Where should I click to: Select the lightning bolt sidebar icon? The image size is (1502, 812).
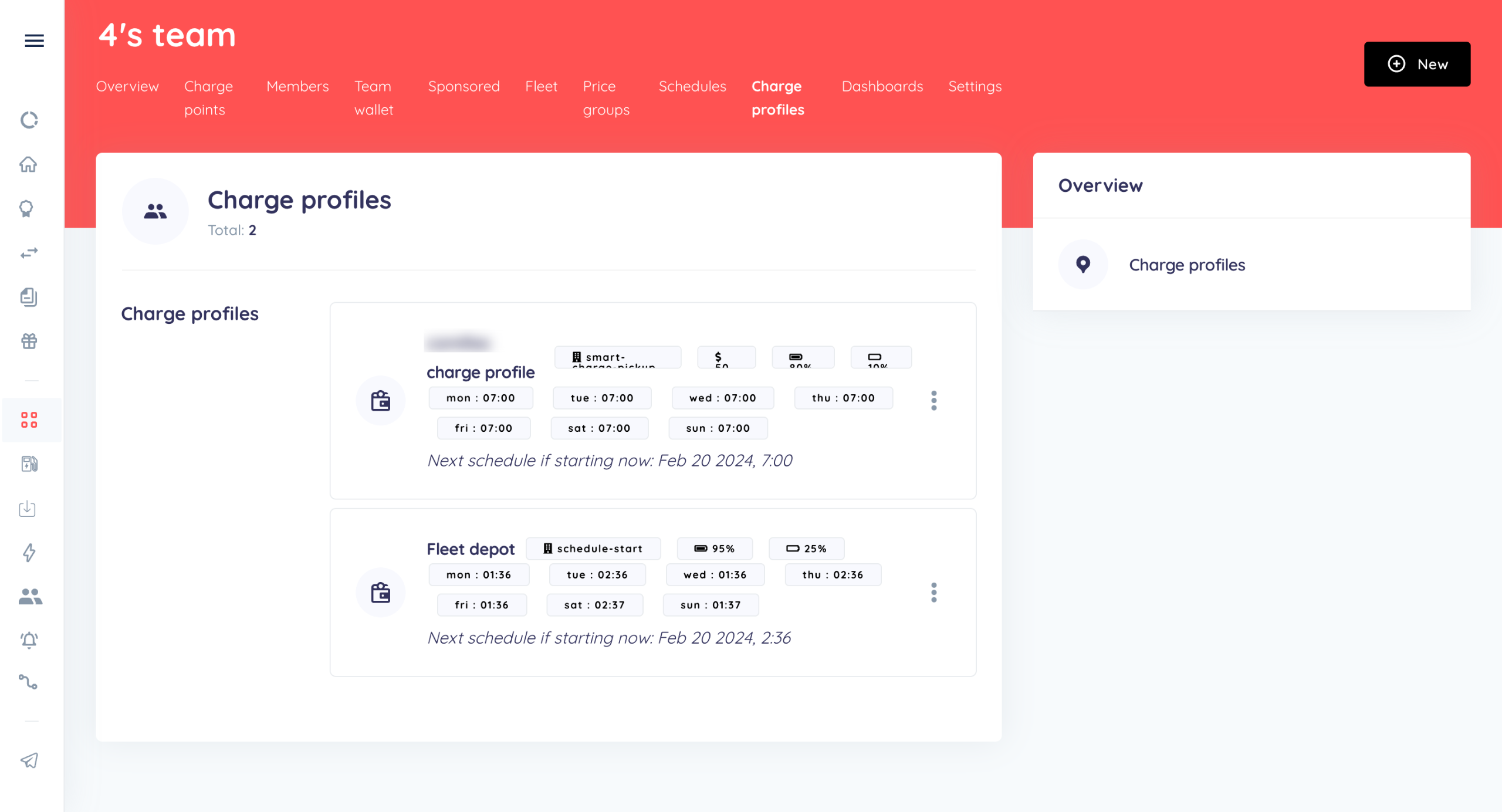click(29, 552)
